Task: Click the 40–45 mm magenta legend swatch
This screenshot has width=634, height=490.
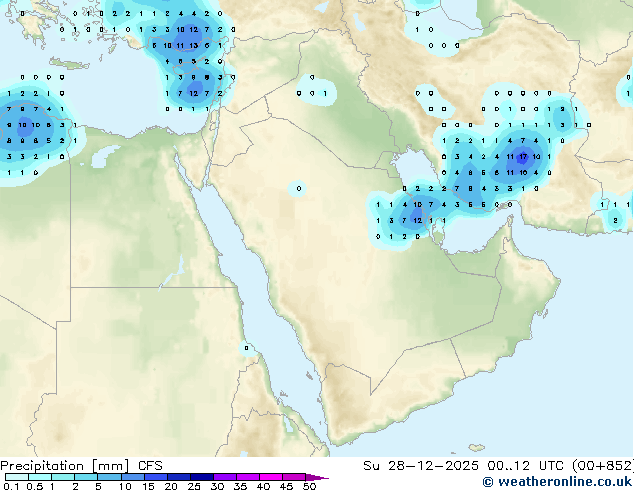Action: pos(271,477)
